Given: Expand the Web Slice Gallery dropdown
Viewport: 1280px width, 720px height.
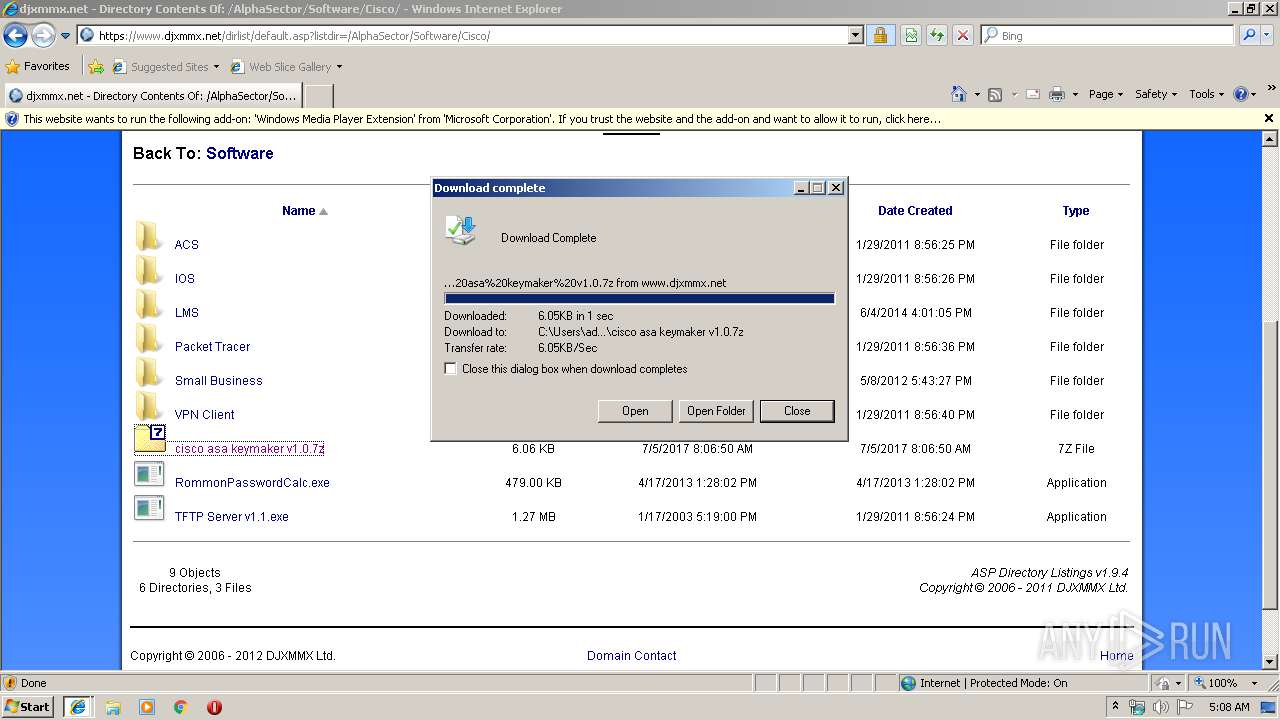Looking at the screenshot, I should pos(339,67).
